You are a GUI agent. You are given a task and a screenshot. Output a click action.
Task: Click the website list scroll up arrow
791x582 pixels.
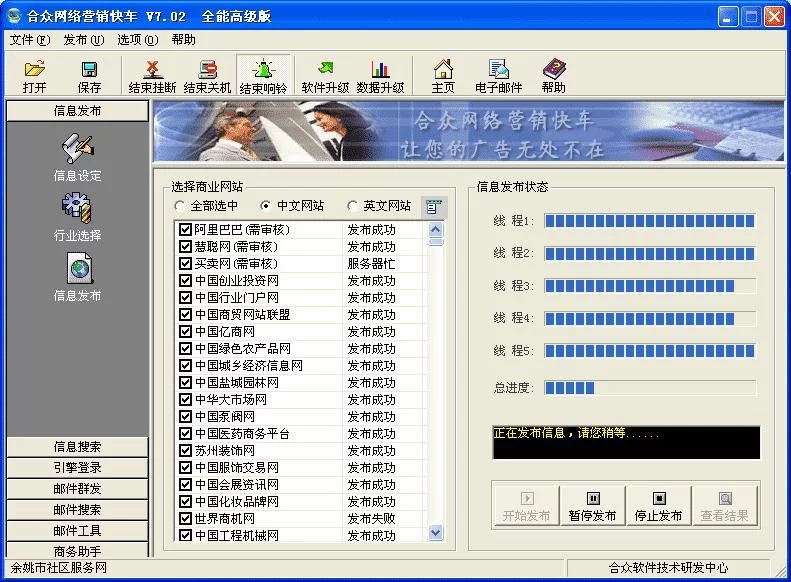click(435, 229)
